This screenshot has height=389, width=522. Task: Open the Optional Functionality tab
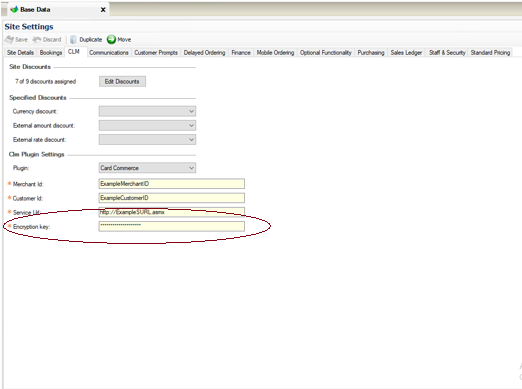coord(326,53)
